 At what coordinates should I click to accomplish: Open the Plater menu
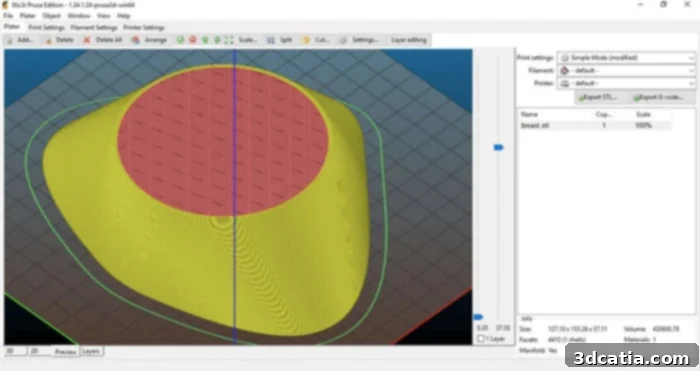click(x=27, y=16)
